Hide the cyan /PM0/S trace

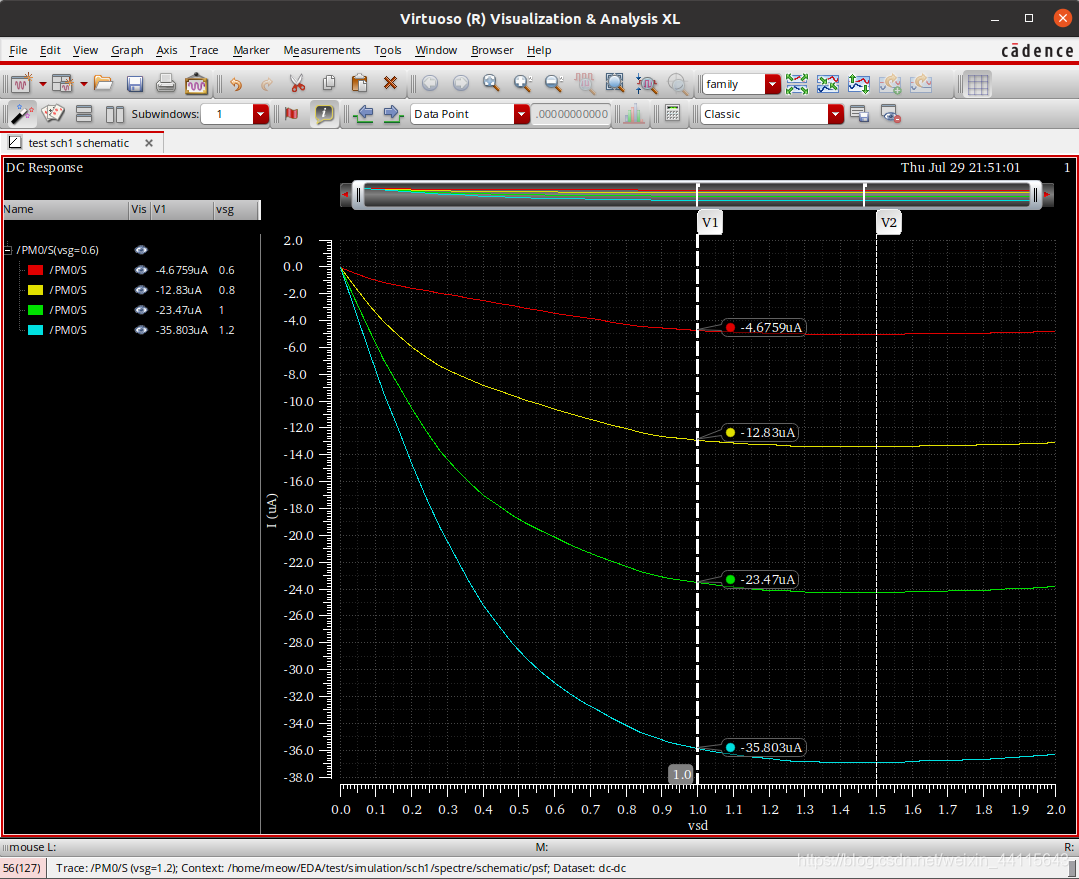click(x=141, y=330)
